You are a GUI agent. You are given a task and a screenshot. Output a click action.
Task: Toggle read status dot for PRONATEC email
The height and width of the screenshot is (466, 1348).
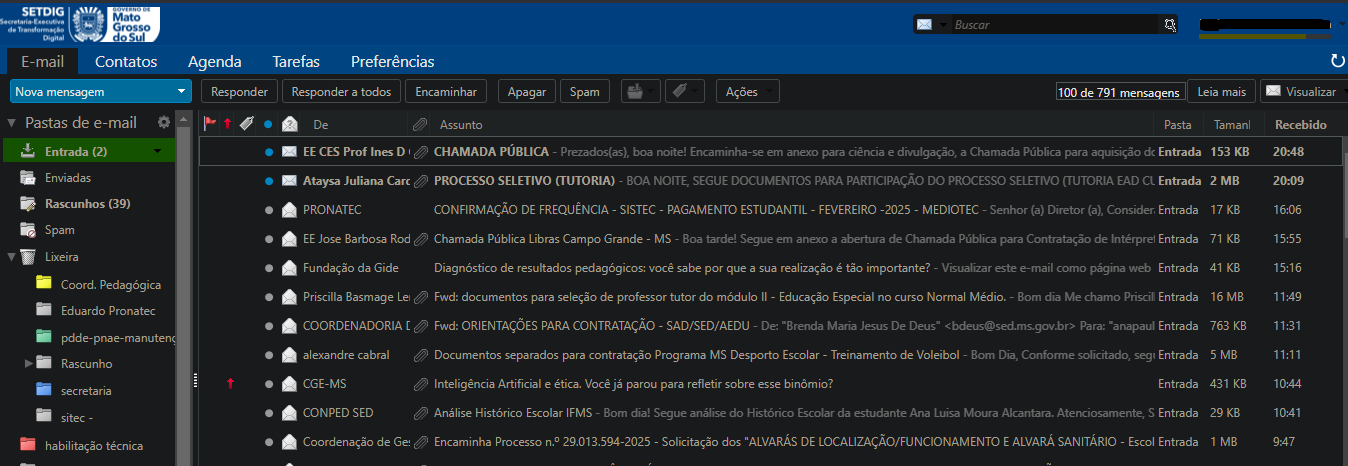tap(268, 210)
